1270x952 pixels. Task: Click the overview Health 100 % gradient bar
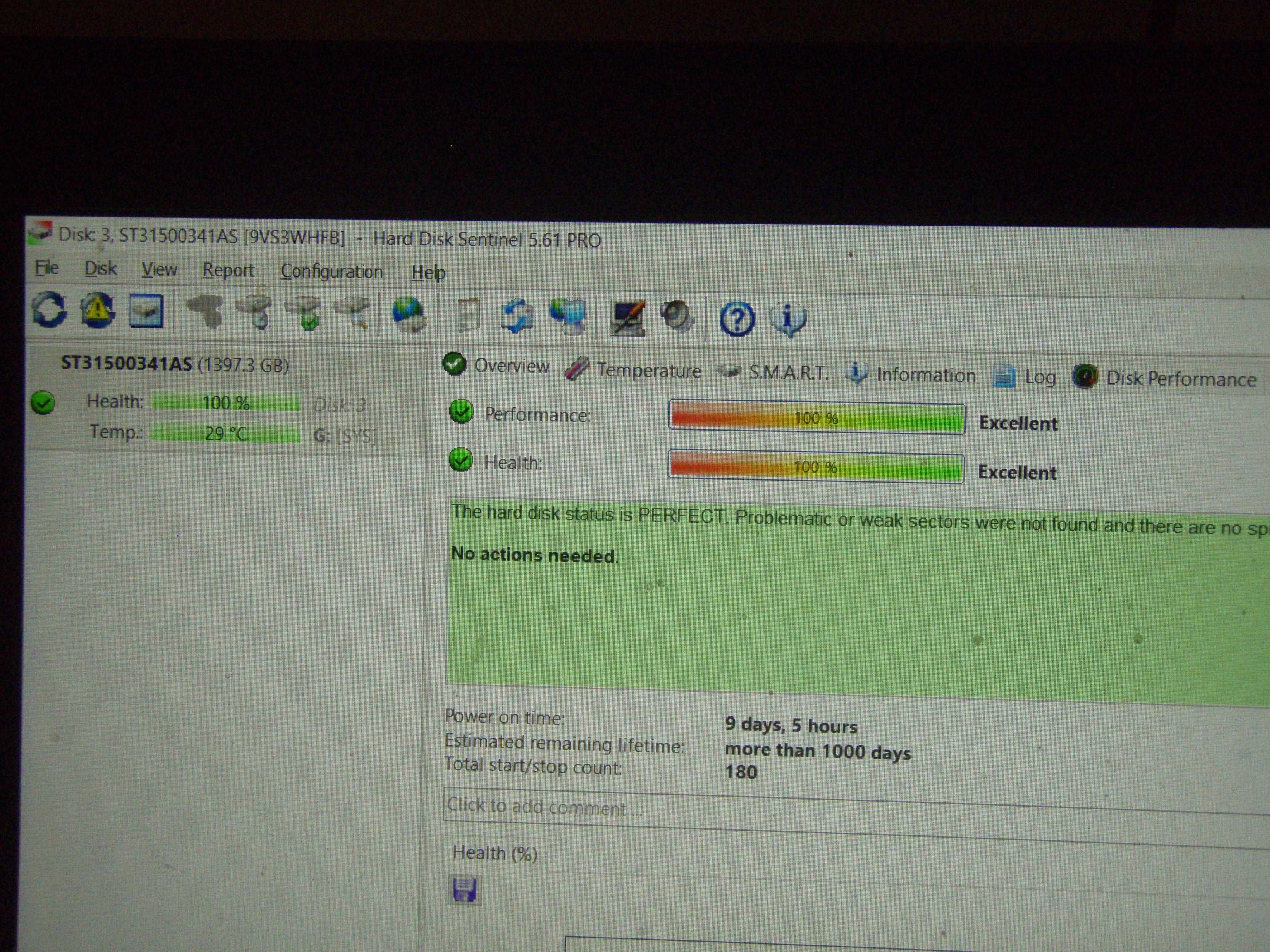tap(816, 466)
